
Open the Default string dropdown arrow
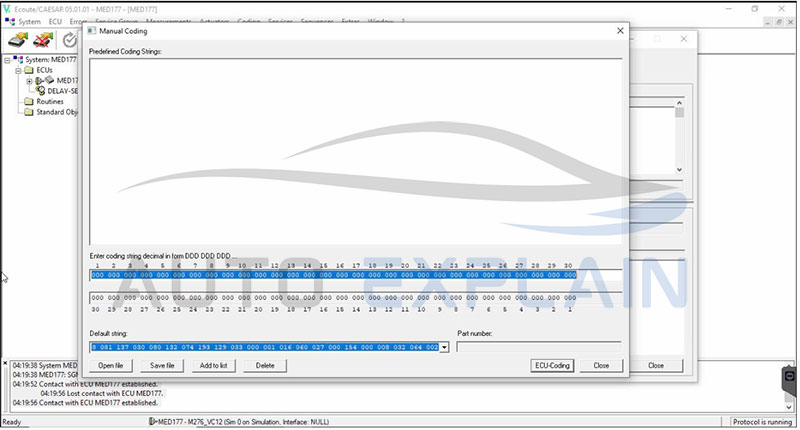point(444,347)
